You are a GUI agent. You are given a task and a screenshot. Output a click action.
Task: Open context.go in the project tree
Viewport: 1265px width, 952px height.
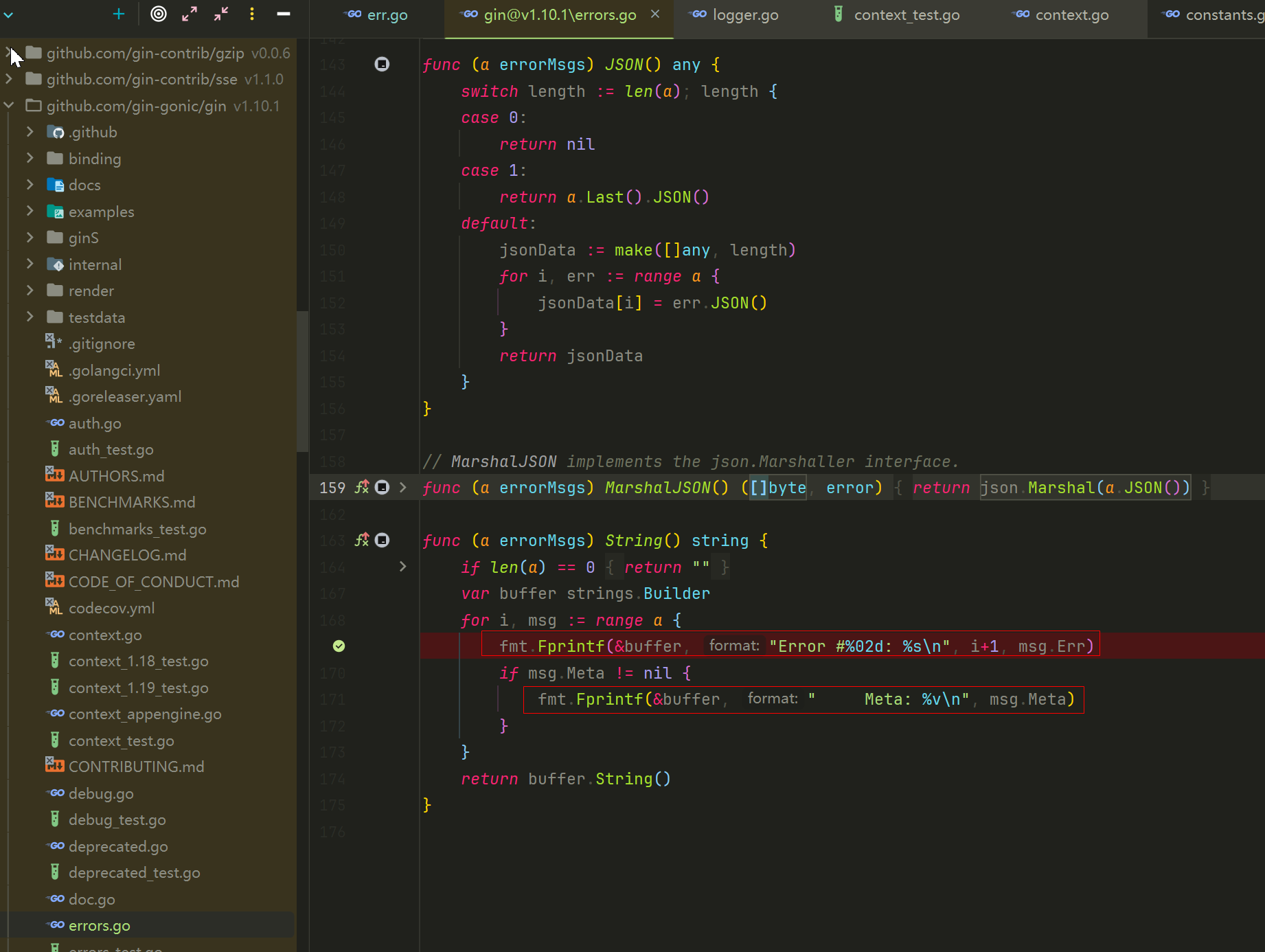[x=105, y=635]
